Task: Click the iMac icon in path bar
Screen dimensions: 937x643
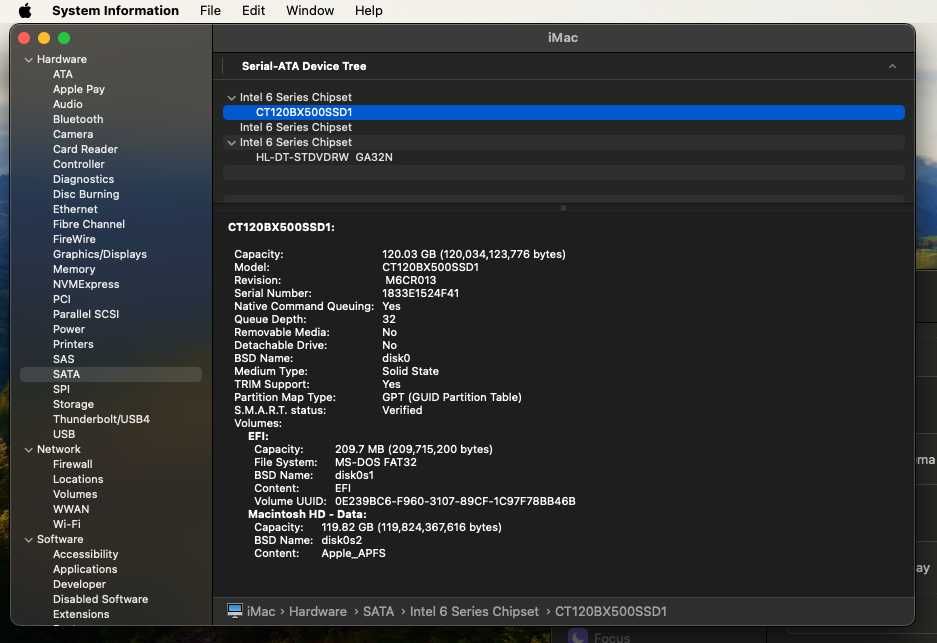Action: tap(235, 611)
